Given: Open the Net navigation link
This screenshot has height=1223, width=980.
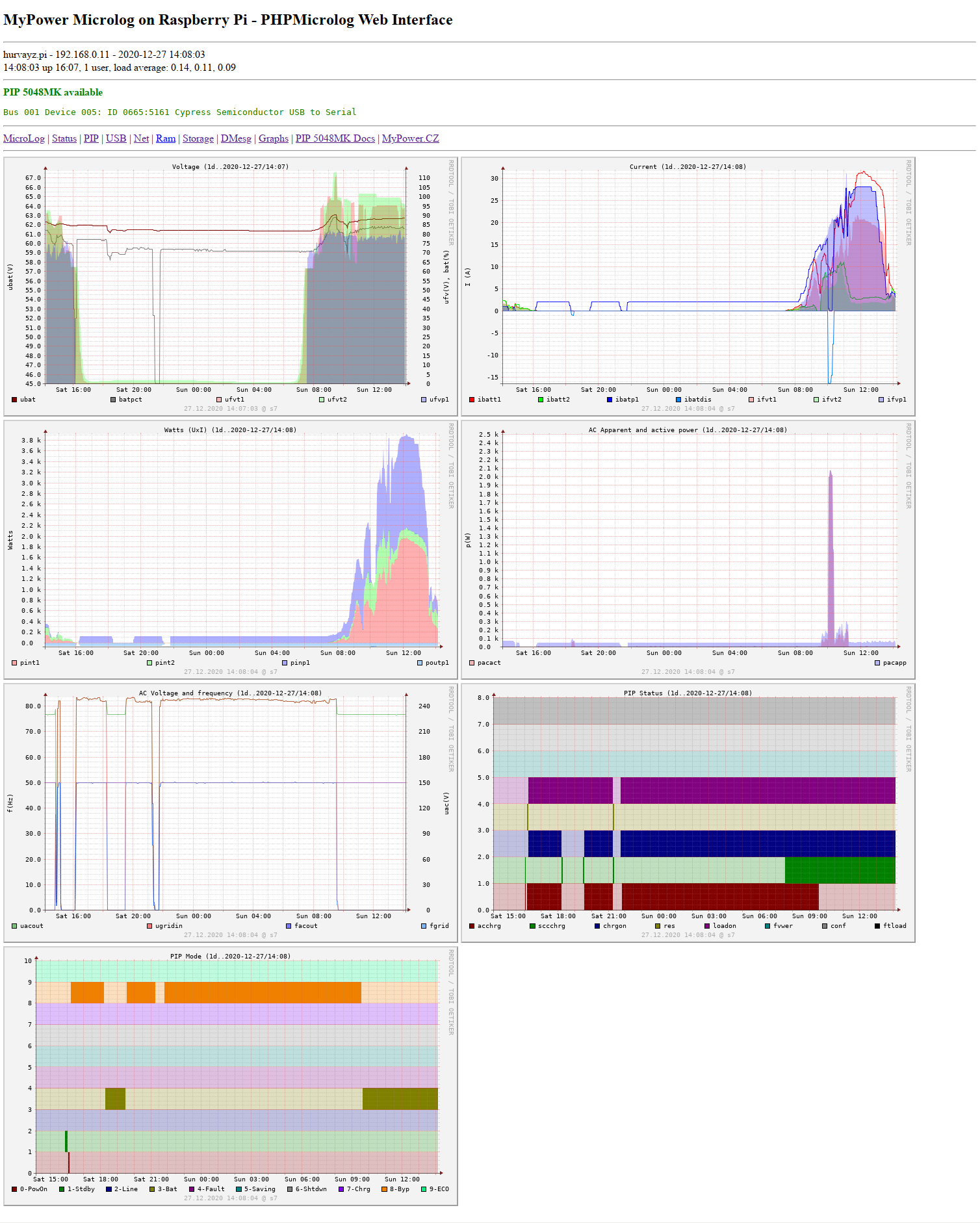Looking at the screenshot, I should (x=141, y=138).
